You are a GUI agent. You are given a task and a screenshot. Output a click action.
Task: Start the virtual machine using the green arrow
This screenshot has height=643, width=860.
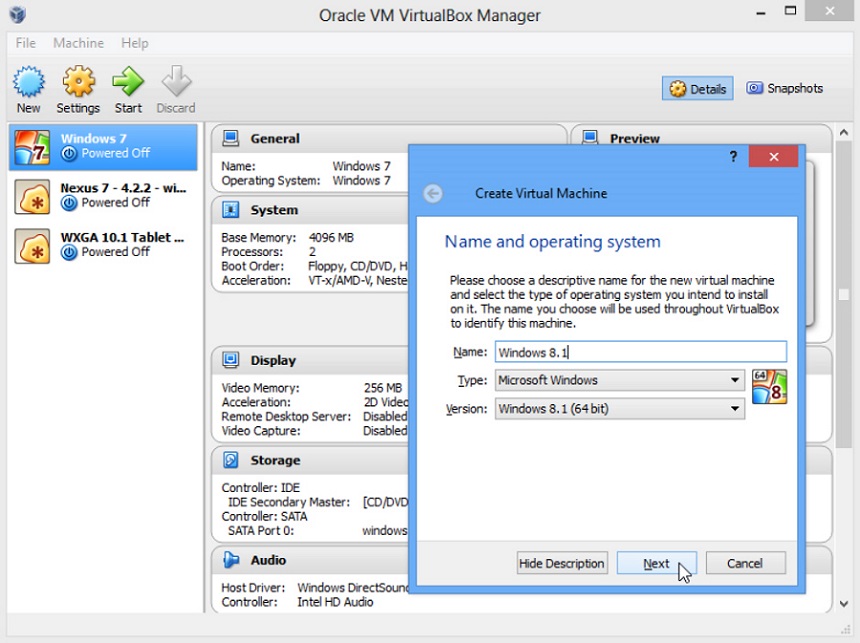point(128,88)
